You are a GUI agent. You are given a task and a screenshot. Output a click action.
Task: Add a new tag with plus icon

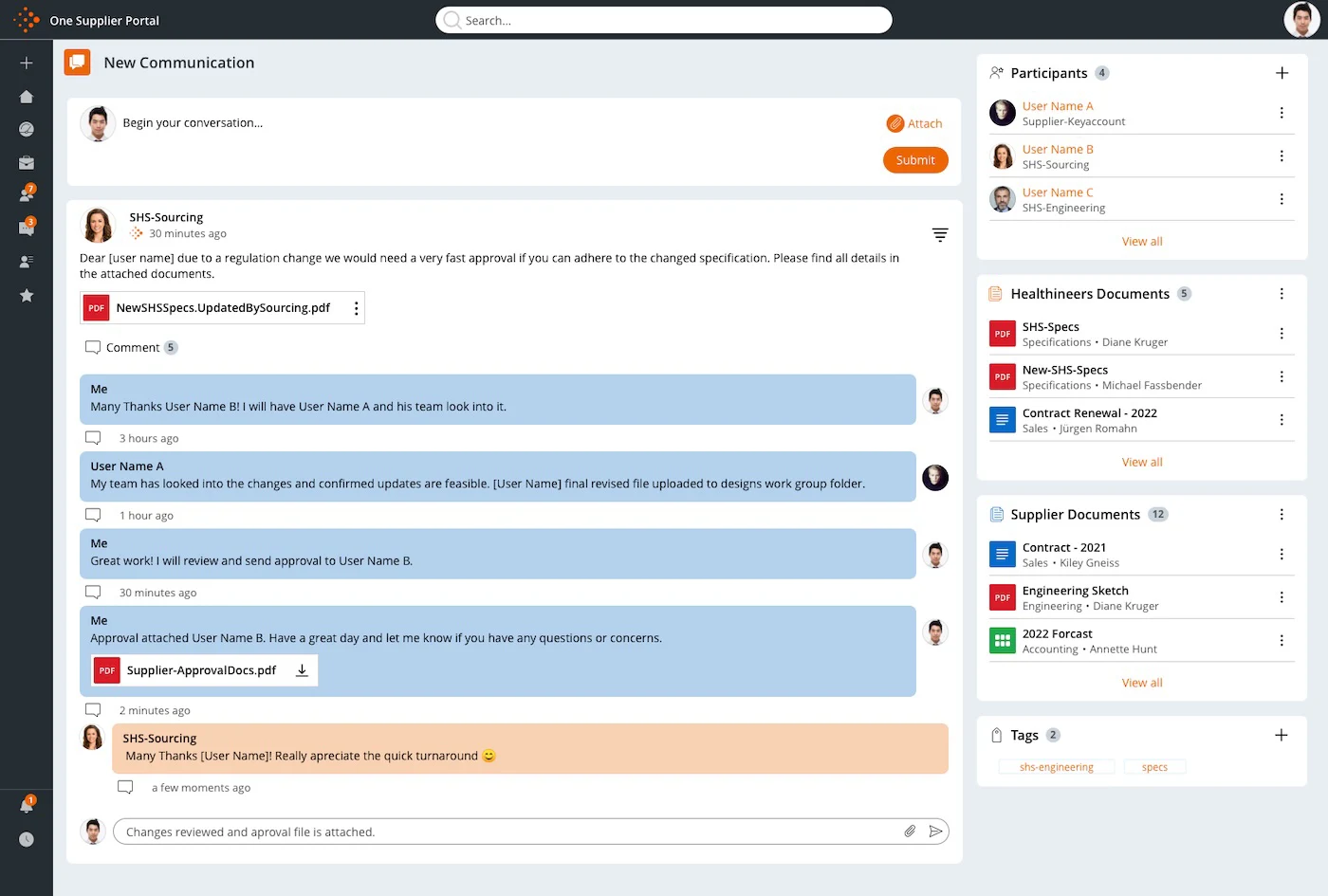pos(1282,735)
